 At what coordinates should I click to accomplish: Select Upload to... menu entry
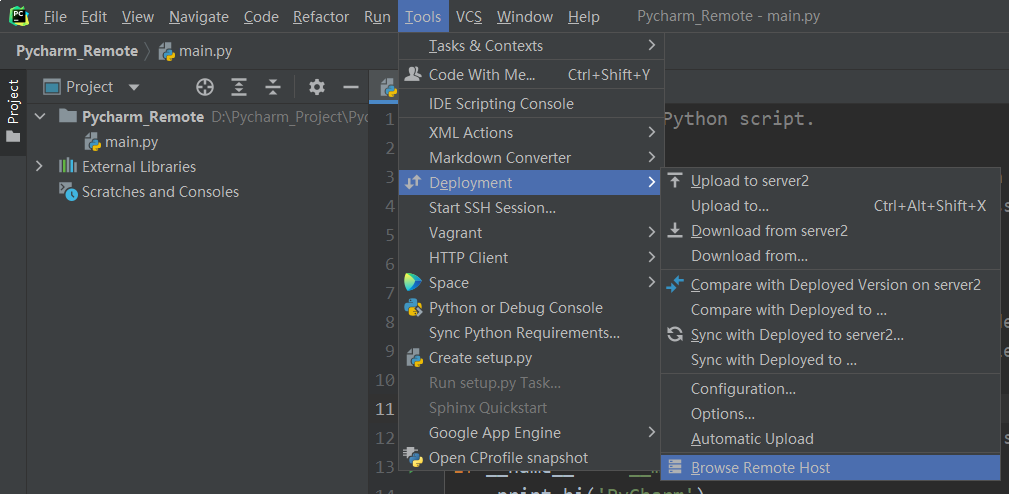[830, 206]
